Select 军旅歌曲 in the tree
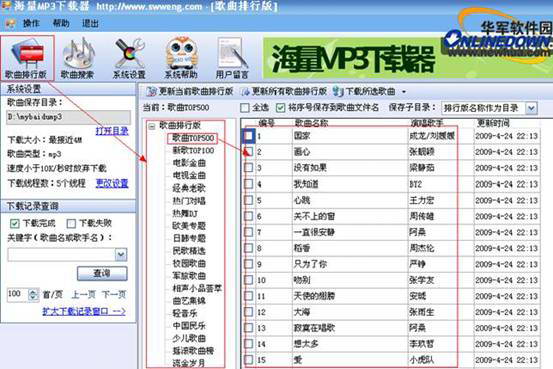The width and height of the screenshot is (553, 369). (189, 276)
